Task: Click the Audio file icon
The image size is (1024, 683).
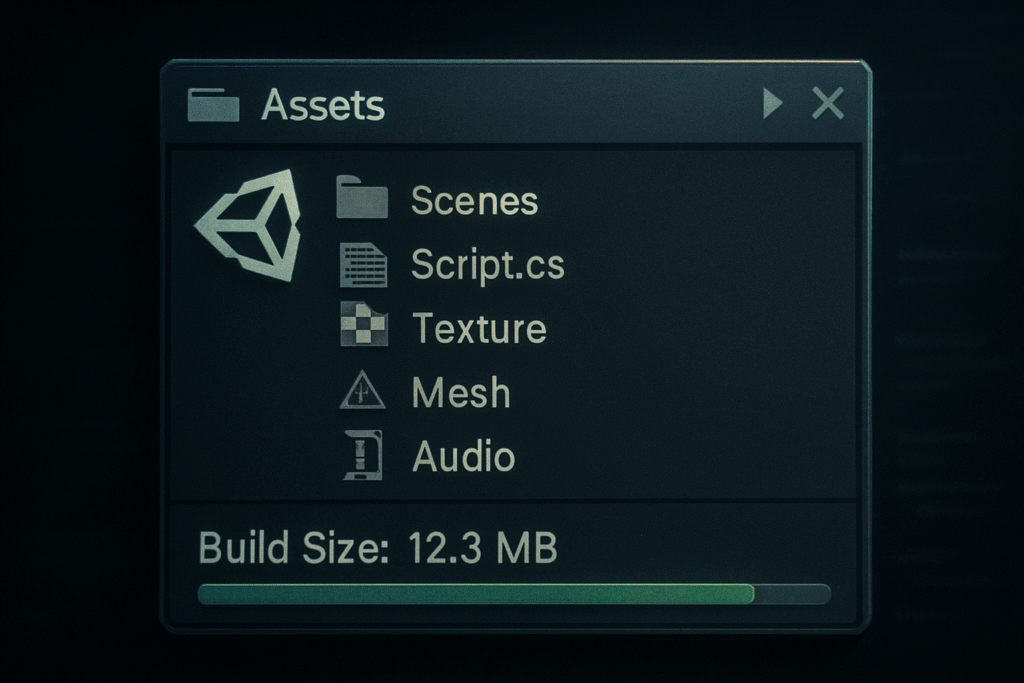Action: tap(362, 456)
